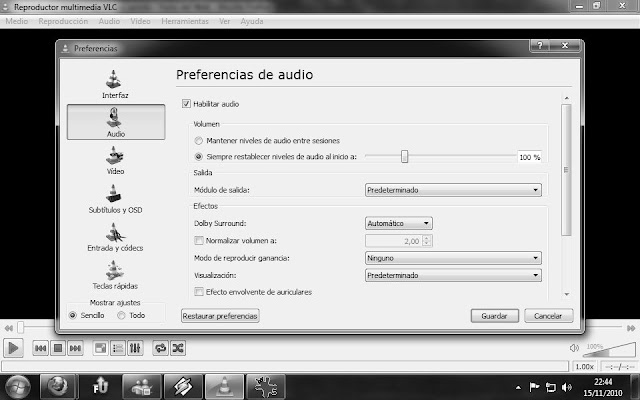Image resolution: width=640 pixels, height=400 pixels.
Task: Open the Ayuda menu
Action: click(x=252, y=21)
